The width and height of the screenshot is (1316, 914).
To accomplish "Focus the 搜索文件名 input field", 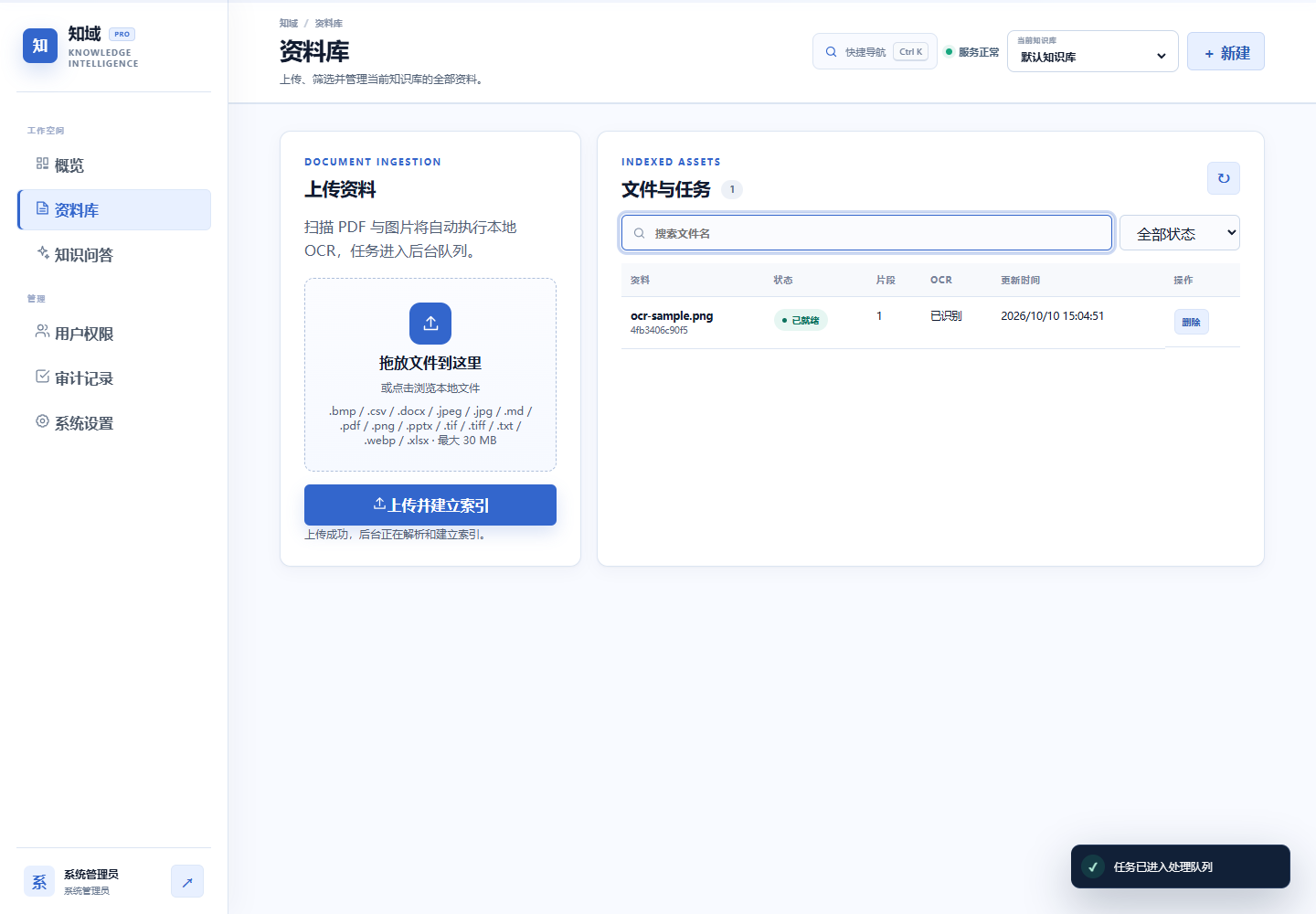I will click(866, 233).
